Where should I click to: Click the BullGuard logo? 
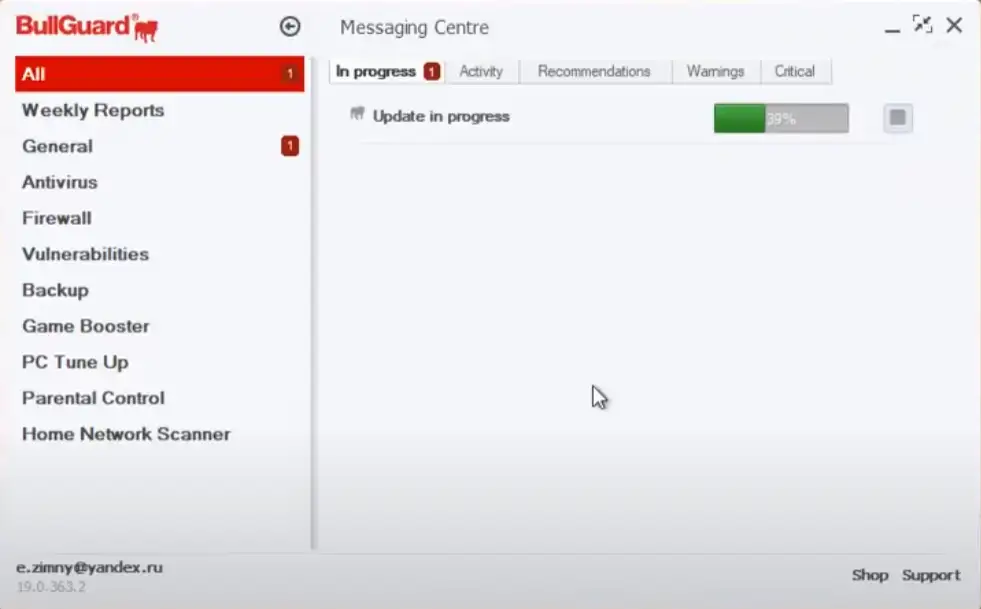pyautogui.click(x=87, y=27)
